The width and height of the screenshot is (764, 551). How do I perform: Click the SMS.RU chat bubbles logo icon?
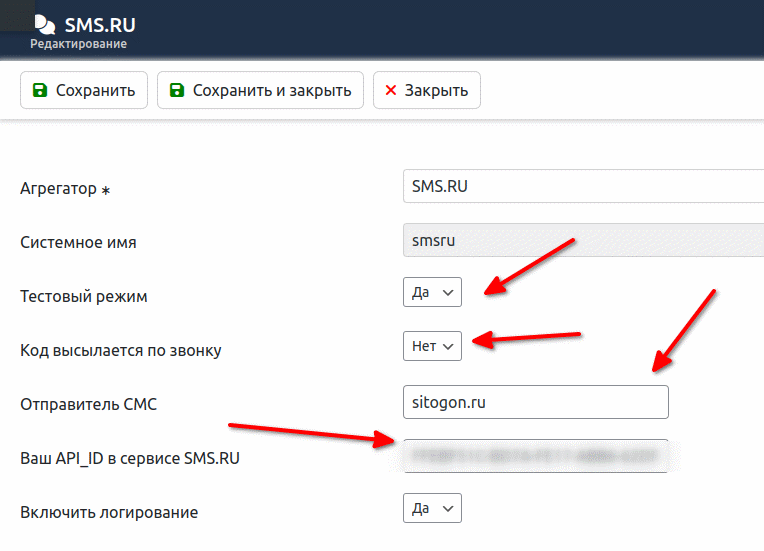(x=45, y=24)
